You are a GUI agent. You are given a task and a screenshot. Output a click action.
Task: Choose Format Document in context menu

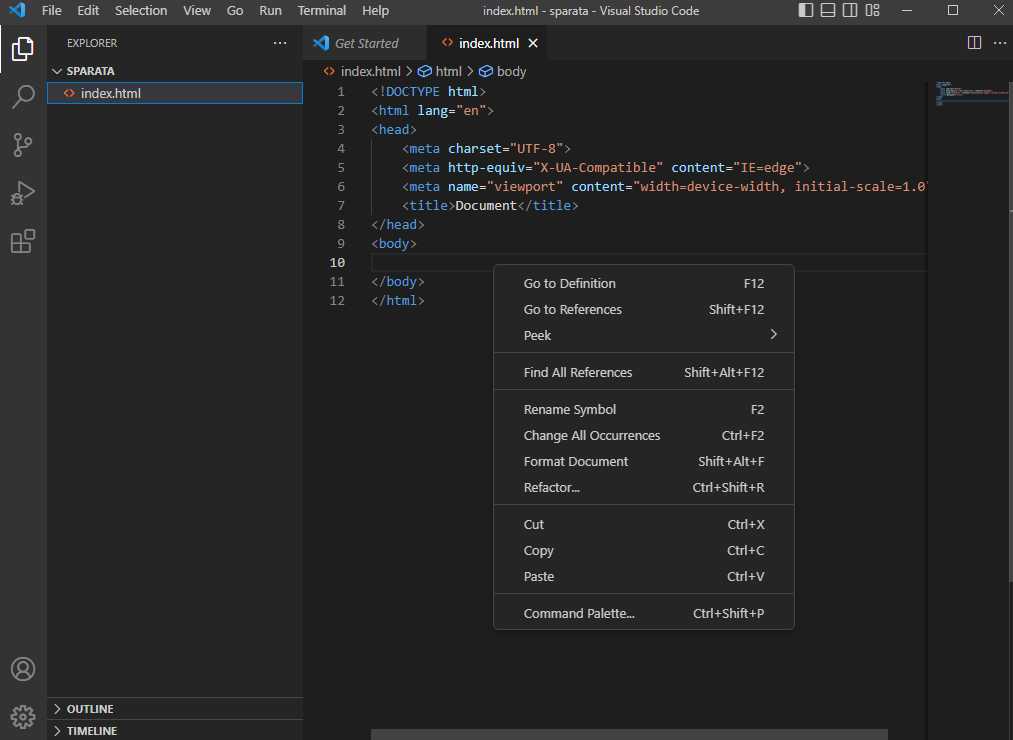coord(643,461)
